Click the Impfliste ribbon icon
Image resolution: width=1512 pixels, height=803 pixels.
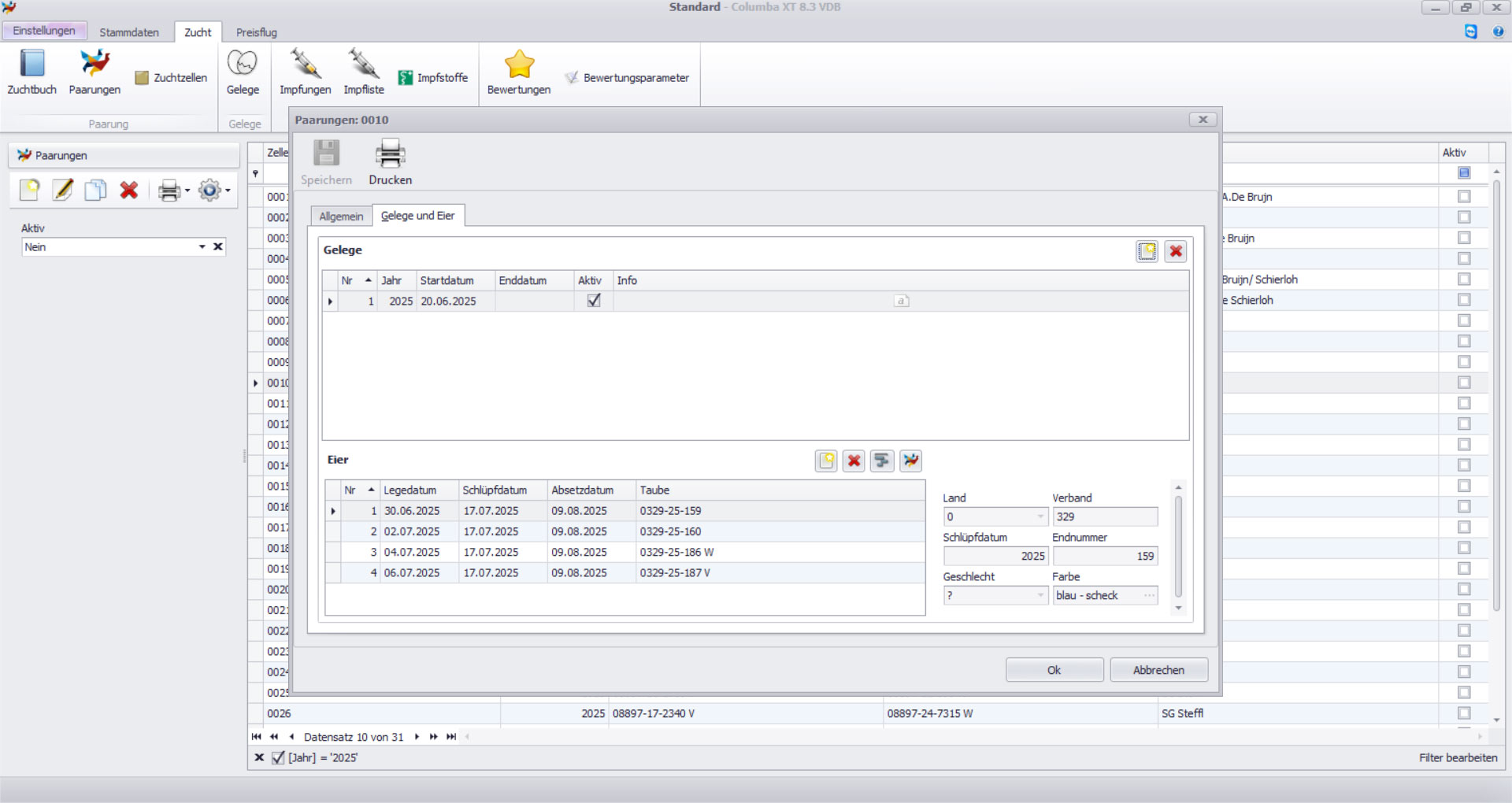[363, 65]
